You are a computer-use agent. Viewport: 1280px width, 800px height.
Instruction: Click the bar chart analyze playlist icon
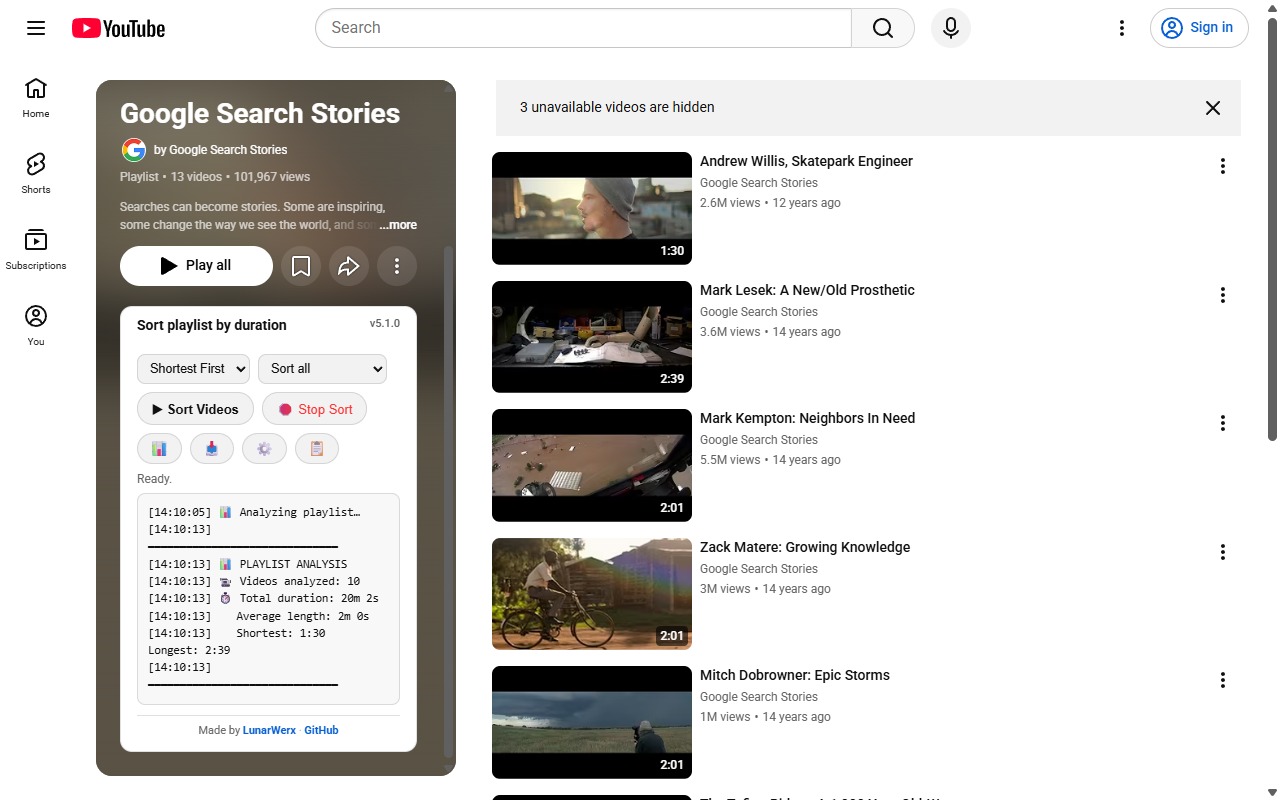click(x=159, y=449)
